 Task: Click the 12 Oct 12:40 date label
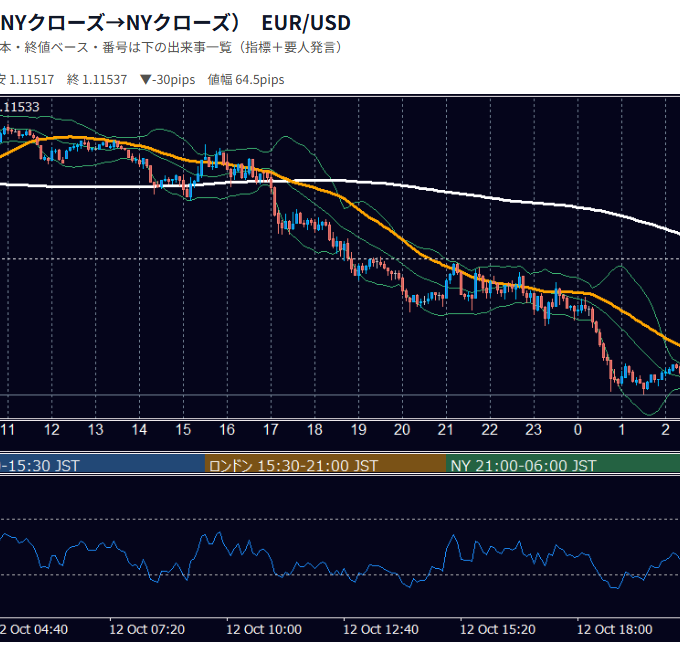381,629
